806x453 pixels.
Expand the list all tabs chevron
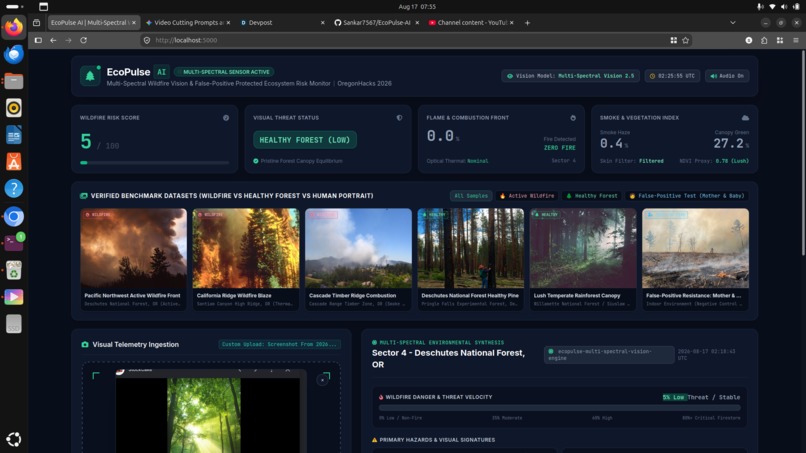coord(733,23)
